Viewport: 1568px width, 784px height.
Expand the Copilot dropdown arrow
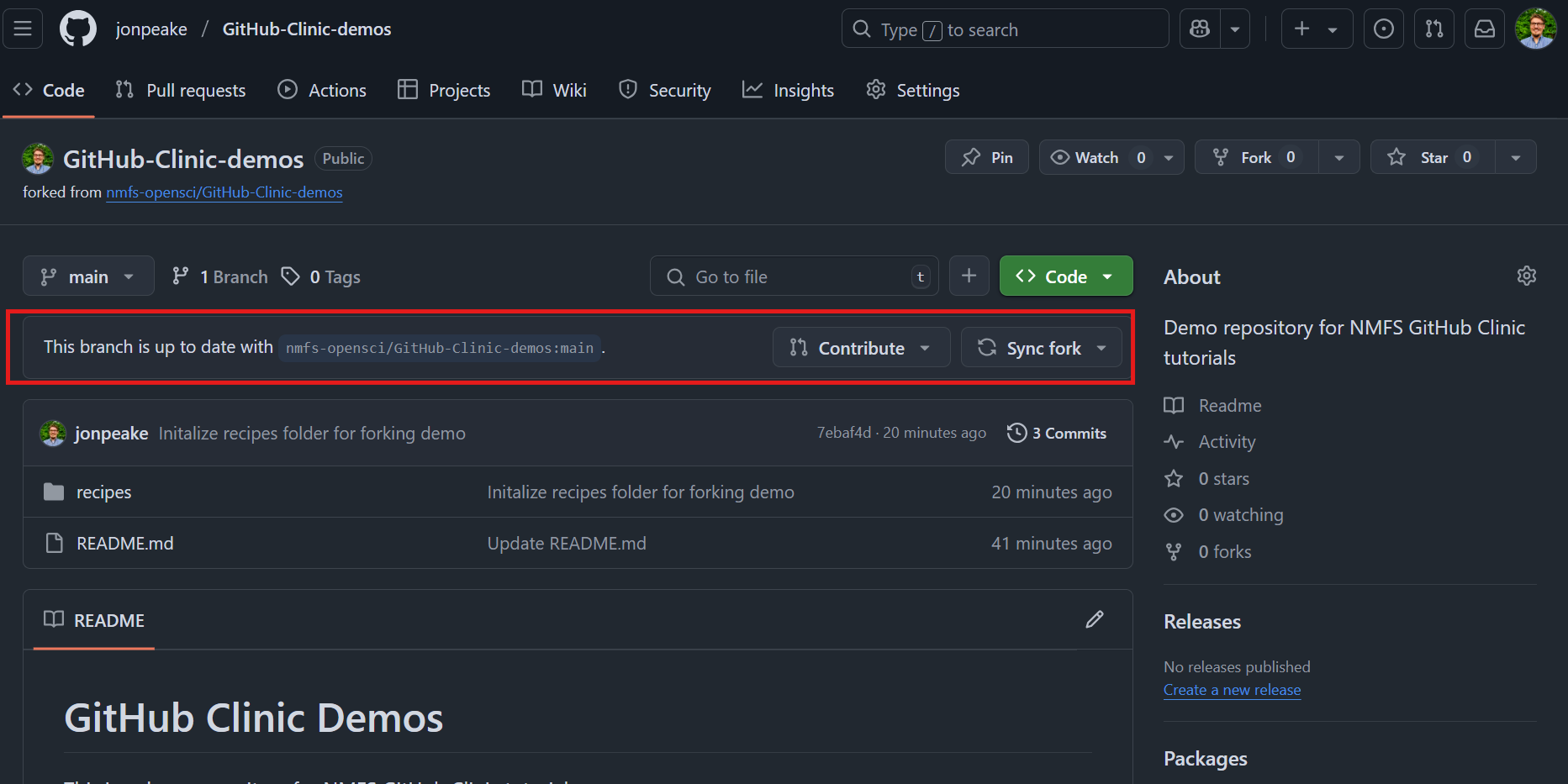1235,29
